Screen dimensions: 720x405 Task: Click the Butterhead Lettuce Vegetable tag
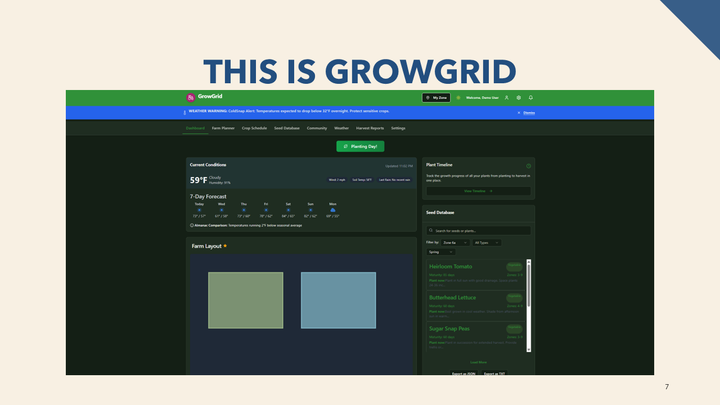pos(514,297)
